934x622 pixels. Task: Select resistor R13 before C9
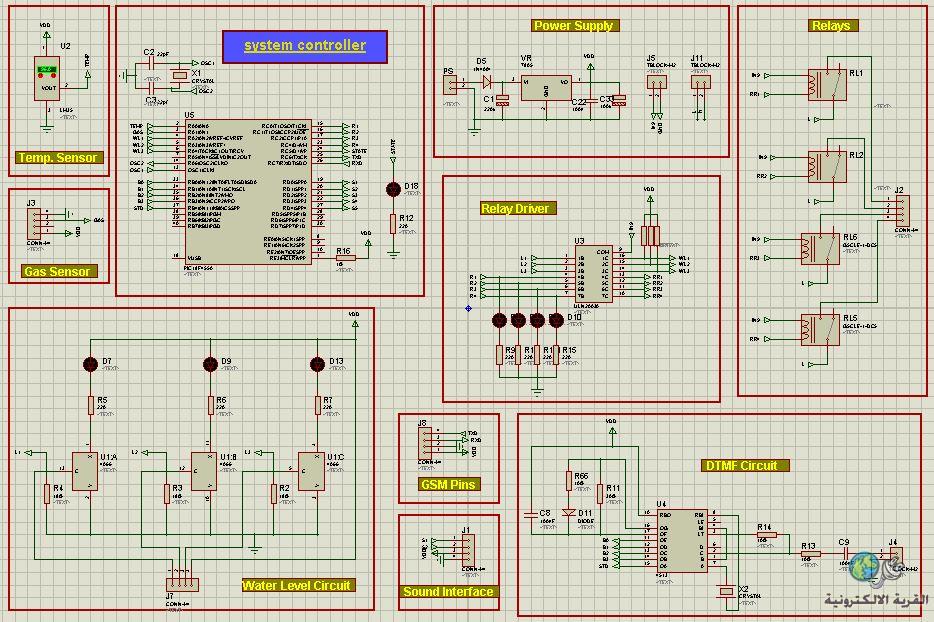[811, 553]
